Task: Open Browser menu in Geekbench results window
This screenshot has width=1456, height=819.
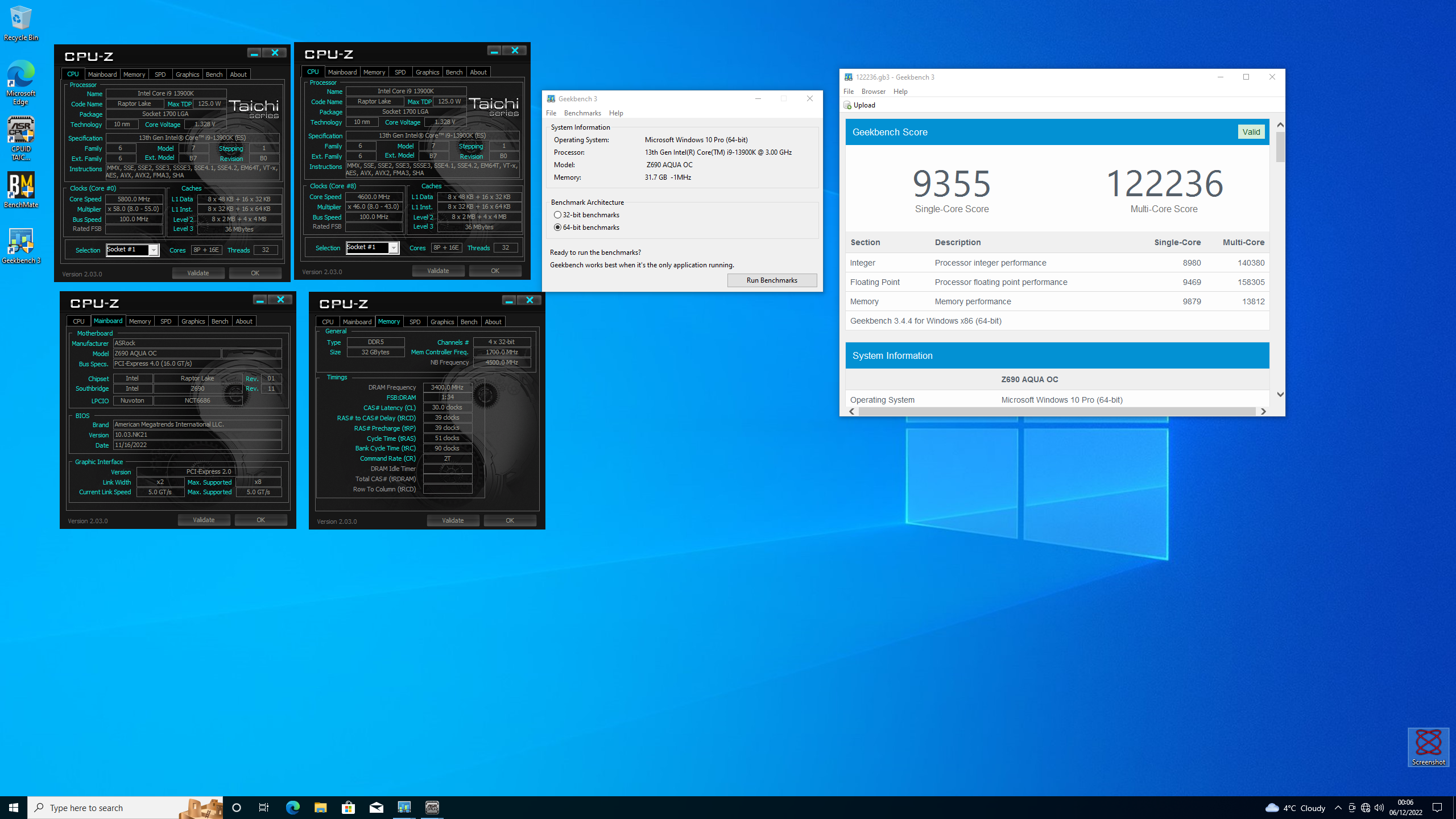Action: click(x=873, y=92)
